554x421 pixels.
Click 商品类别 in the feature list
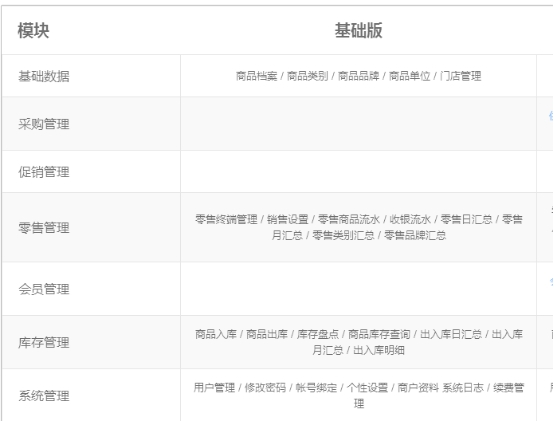tap(307, 76)
